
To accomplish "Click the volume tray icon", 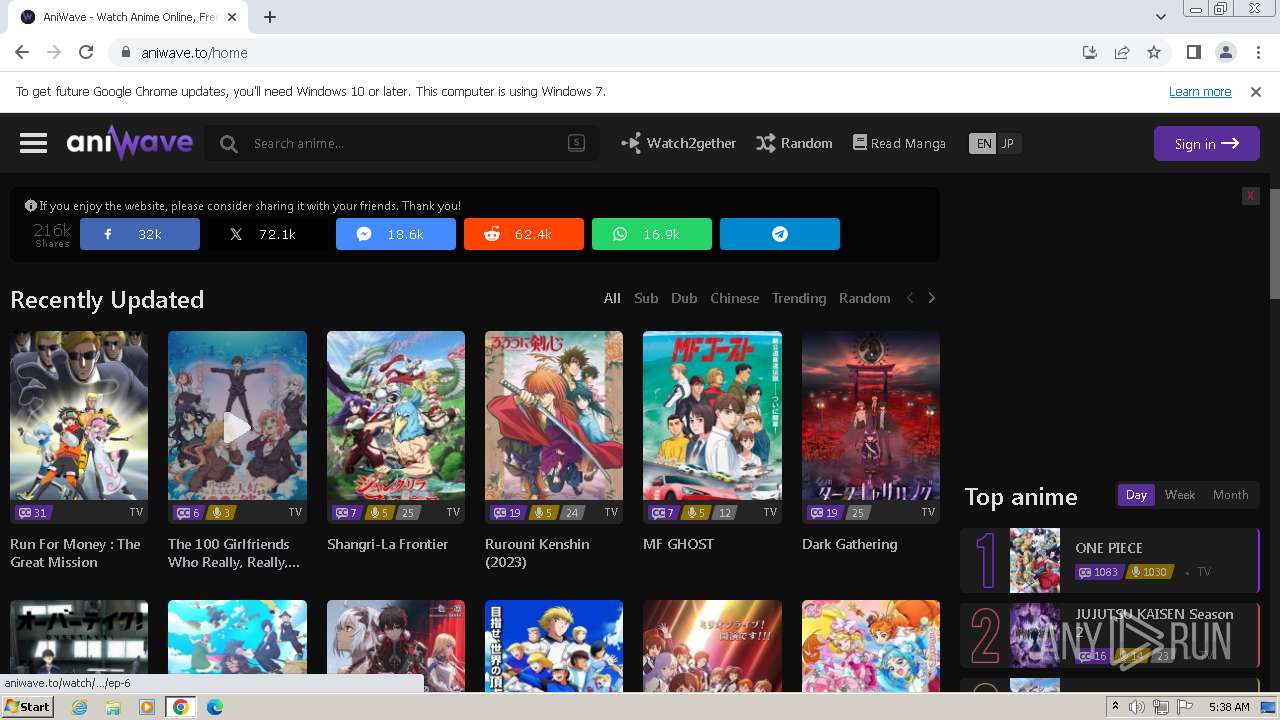I will (1137, 706).
